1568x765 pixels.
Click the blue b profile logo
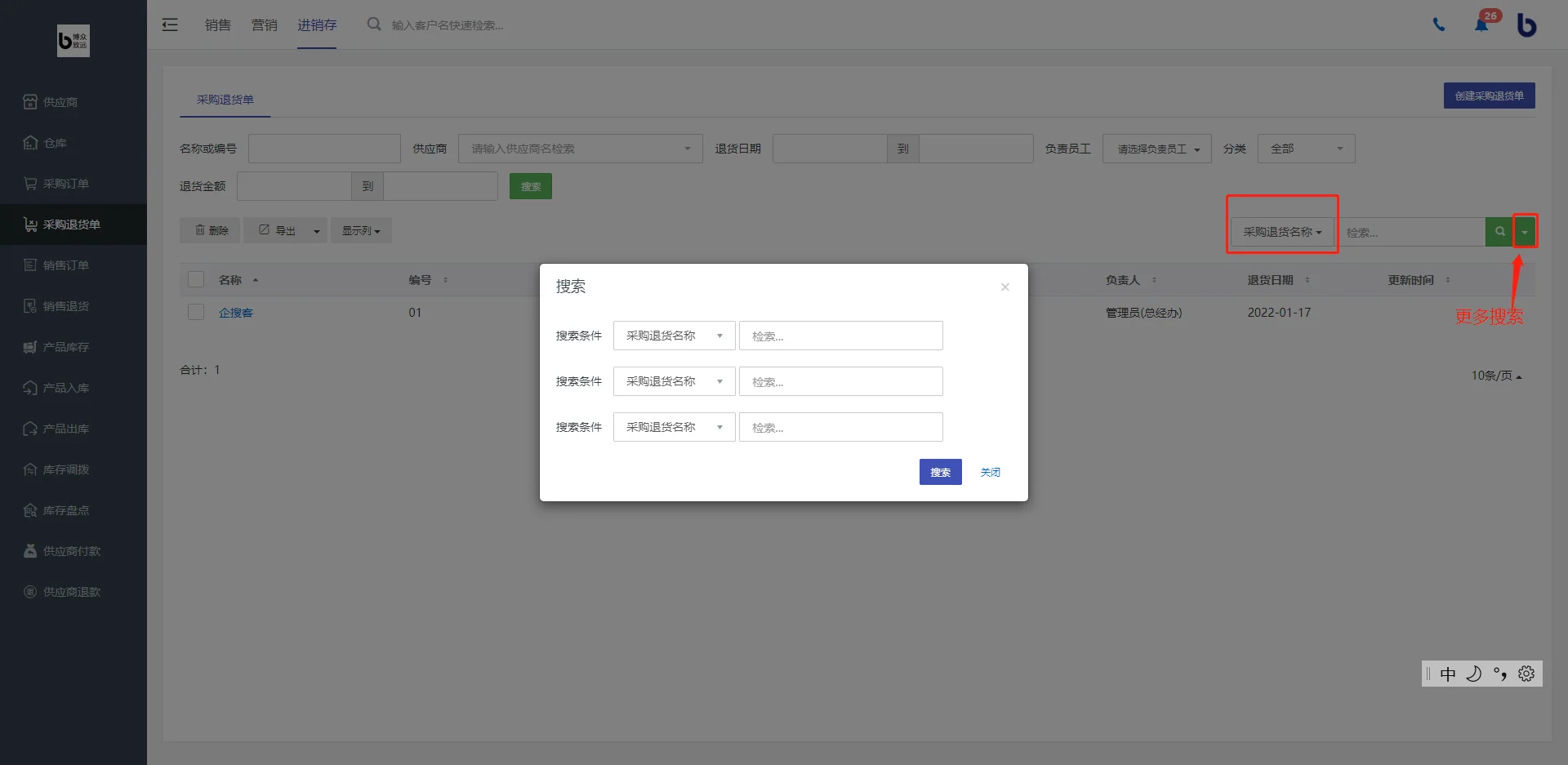click(x=1526, y=25)
